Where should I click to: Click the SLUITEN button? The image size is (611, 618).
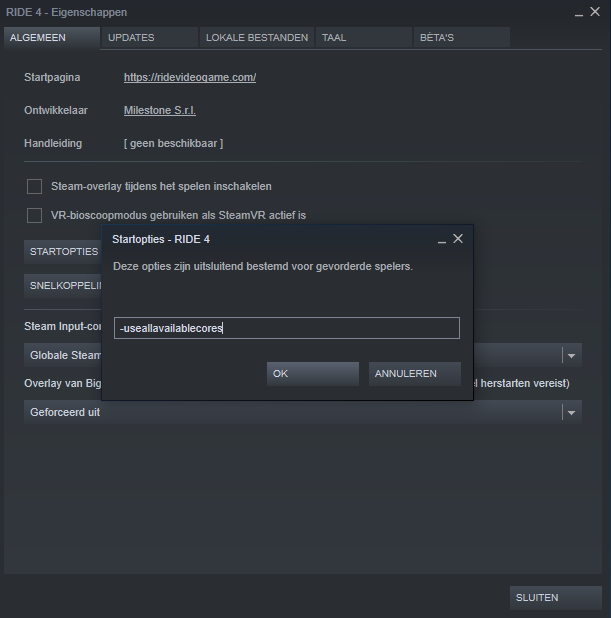[556, 598]
